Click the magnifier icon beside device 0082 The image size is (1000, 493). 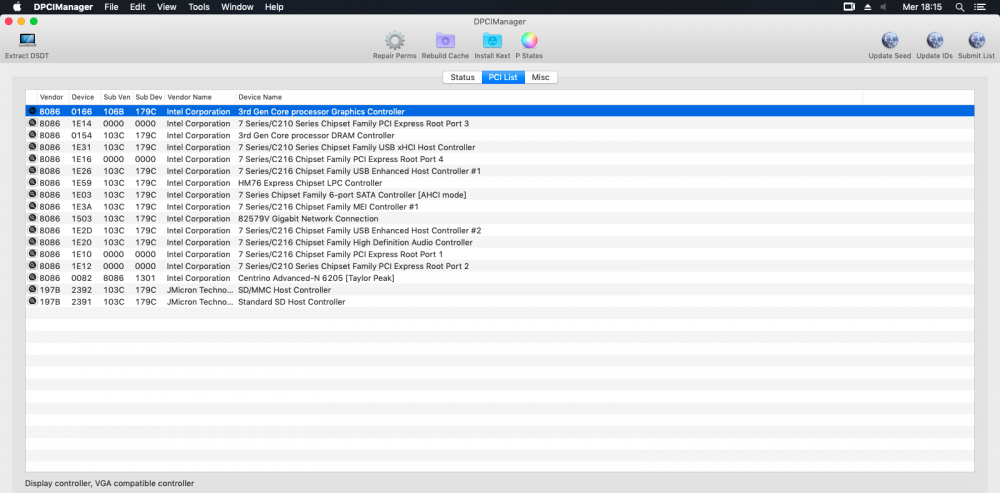pos(32,277)
